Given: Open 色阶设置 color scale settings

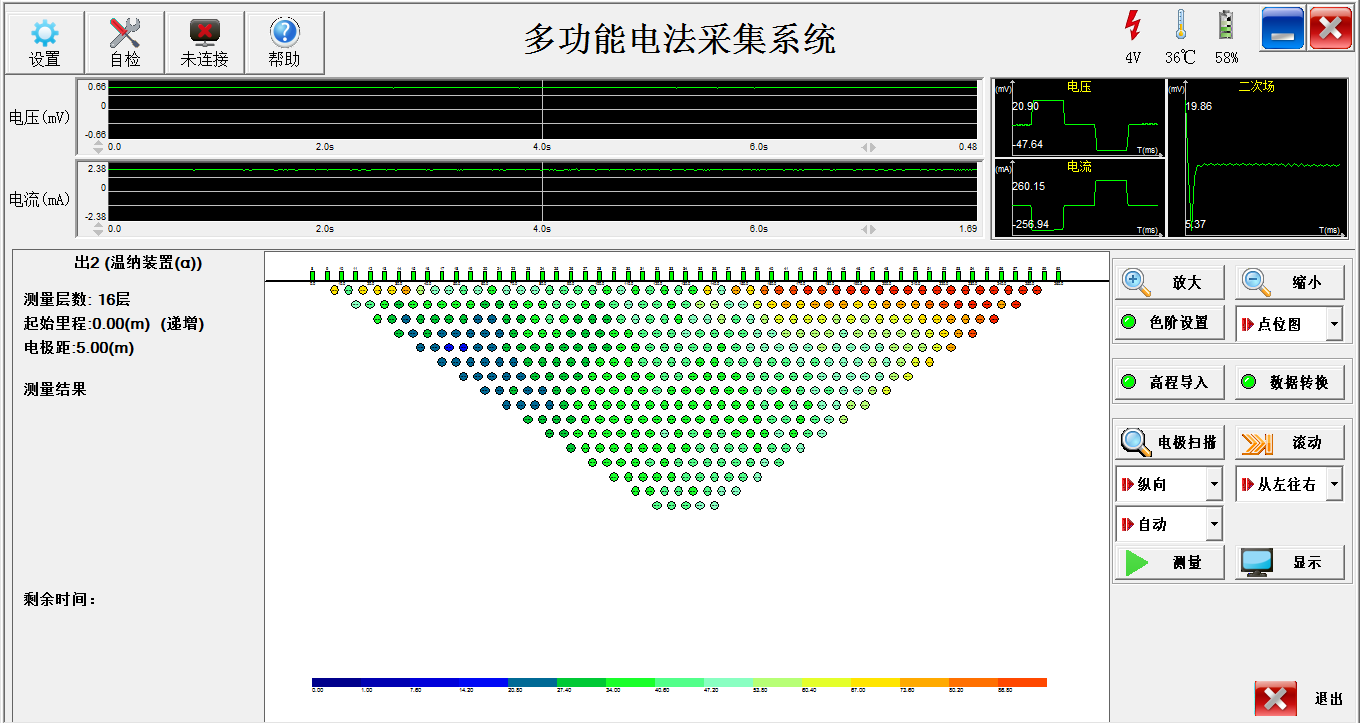Looking at the screenshot, I should point(1169,323).
